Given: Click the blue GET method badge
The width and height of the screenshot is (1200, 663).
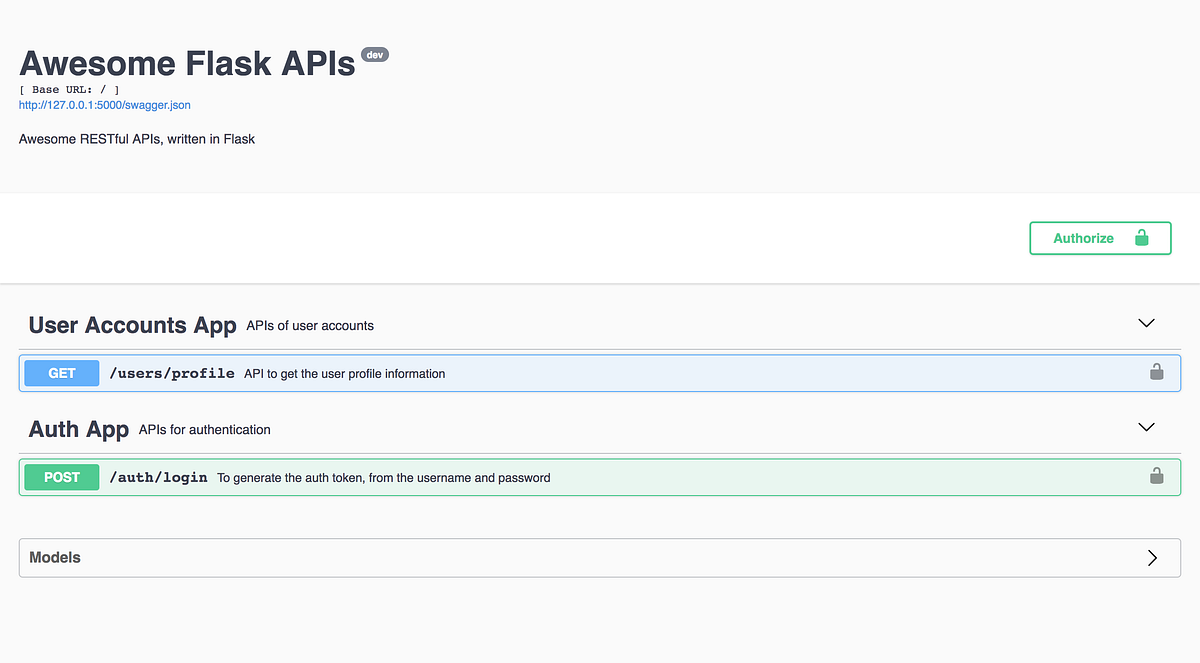Looking at the screenshot, I should tap(61, 373).
